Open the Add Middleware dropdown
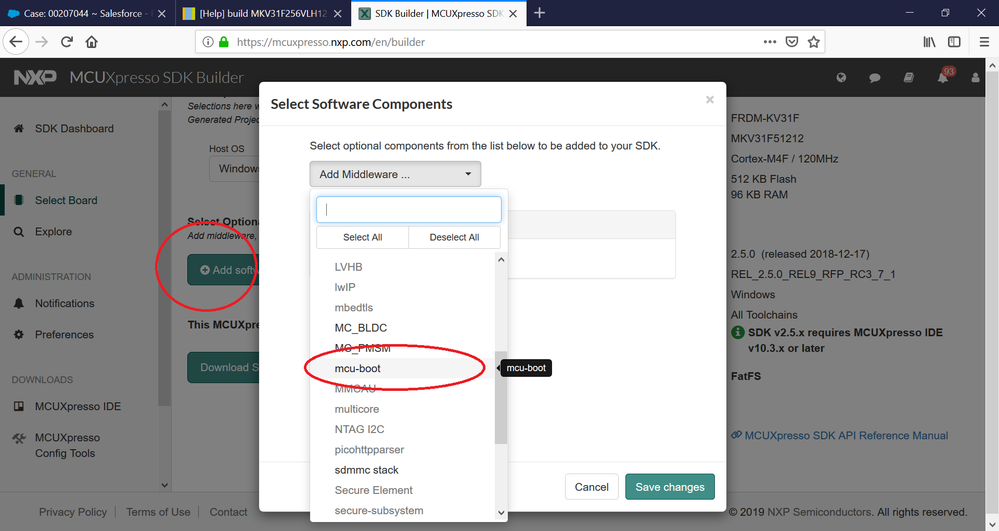 coord(395,174)
